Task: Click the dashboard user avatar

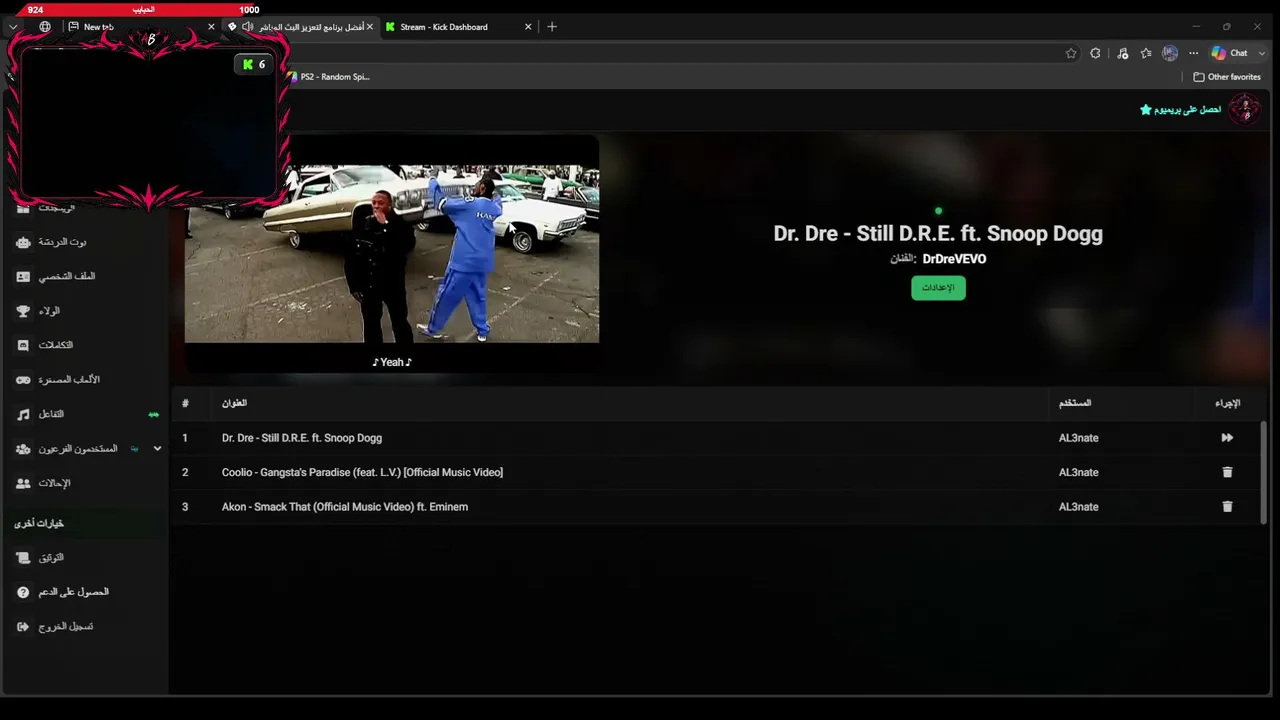Action: click(x=1244, y=109)
